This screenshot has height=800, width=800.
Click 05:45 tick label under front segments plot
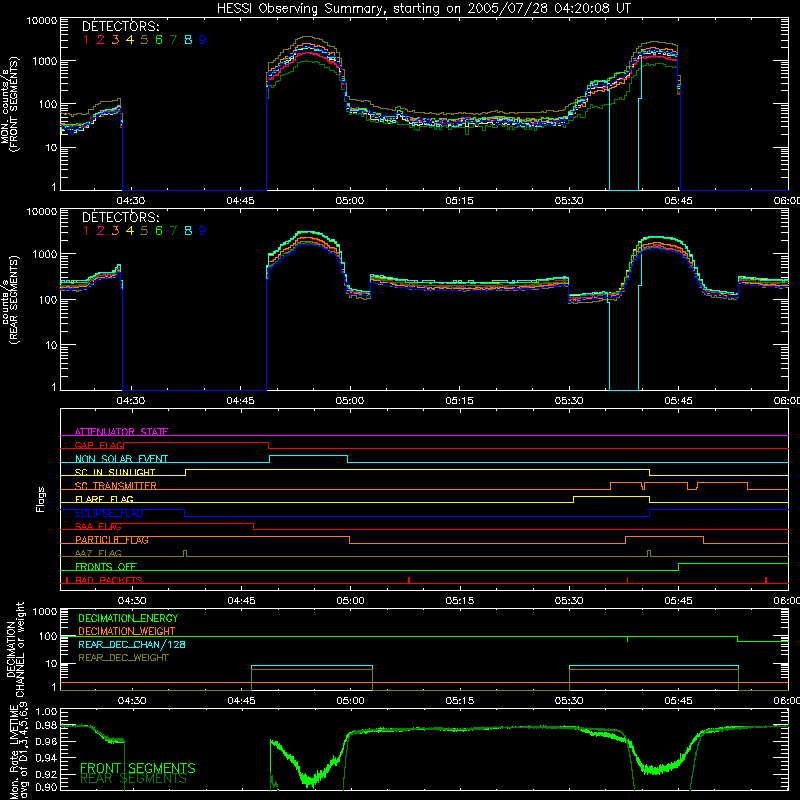679,201
